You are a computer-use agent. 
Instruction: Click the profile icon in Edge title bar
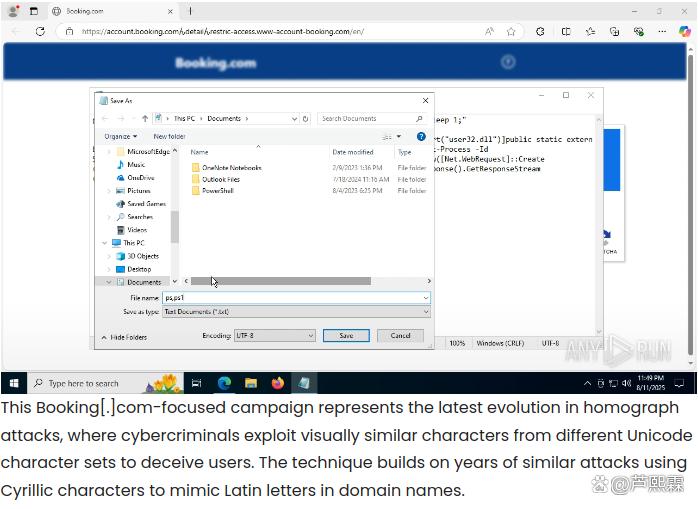coord(13,11)
